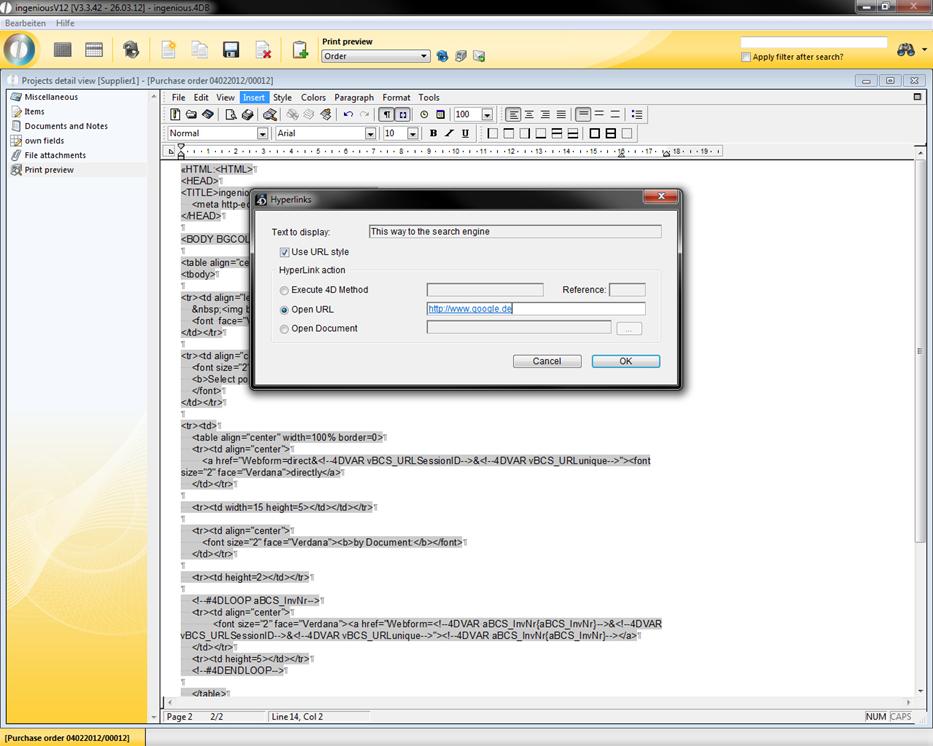
Task: Expand the Arial font dropdown
Action: pyautogui.click(x=370, y=133)
